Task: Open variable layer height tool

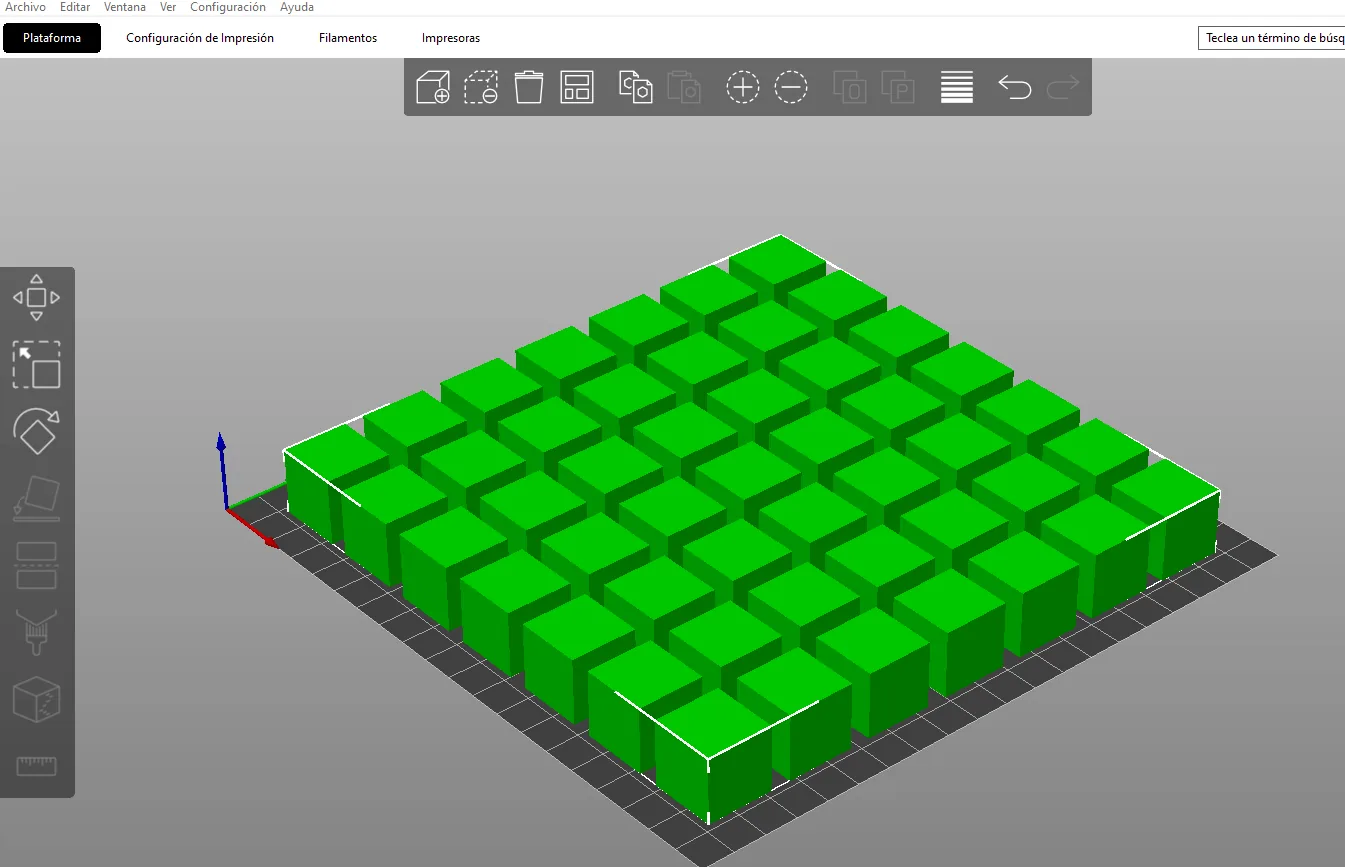Action: click(x=957, y=87)
